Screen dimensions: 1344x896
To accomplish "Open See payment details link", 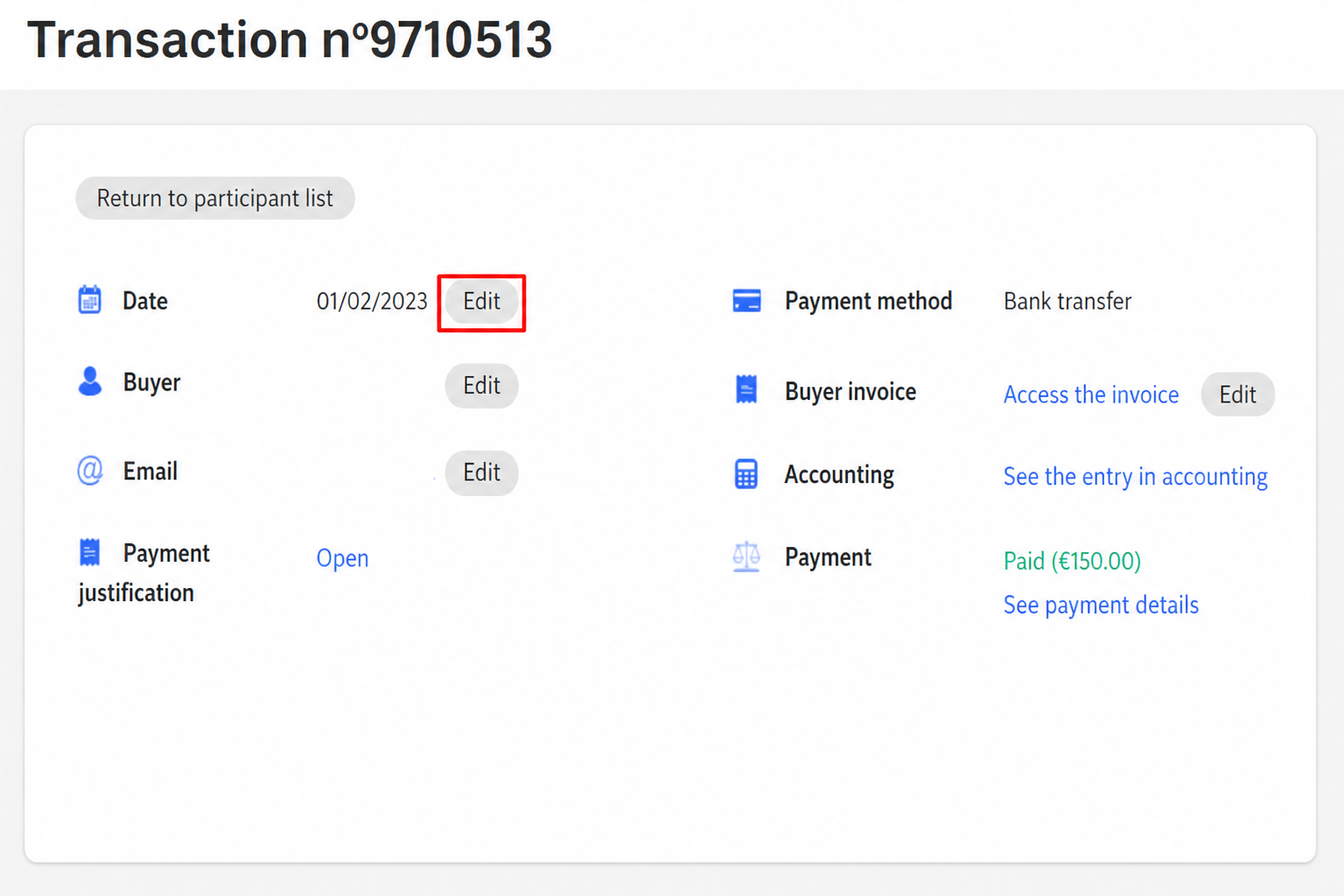I will 1101,605.
